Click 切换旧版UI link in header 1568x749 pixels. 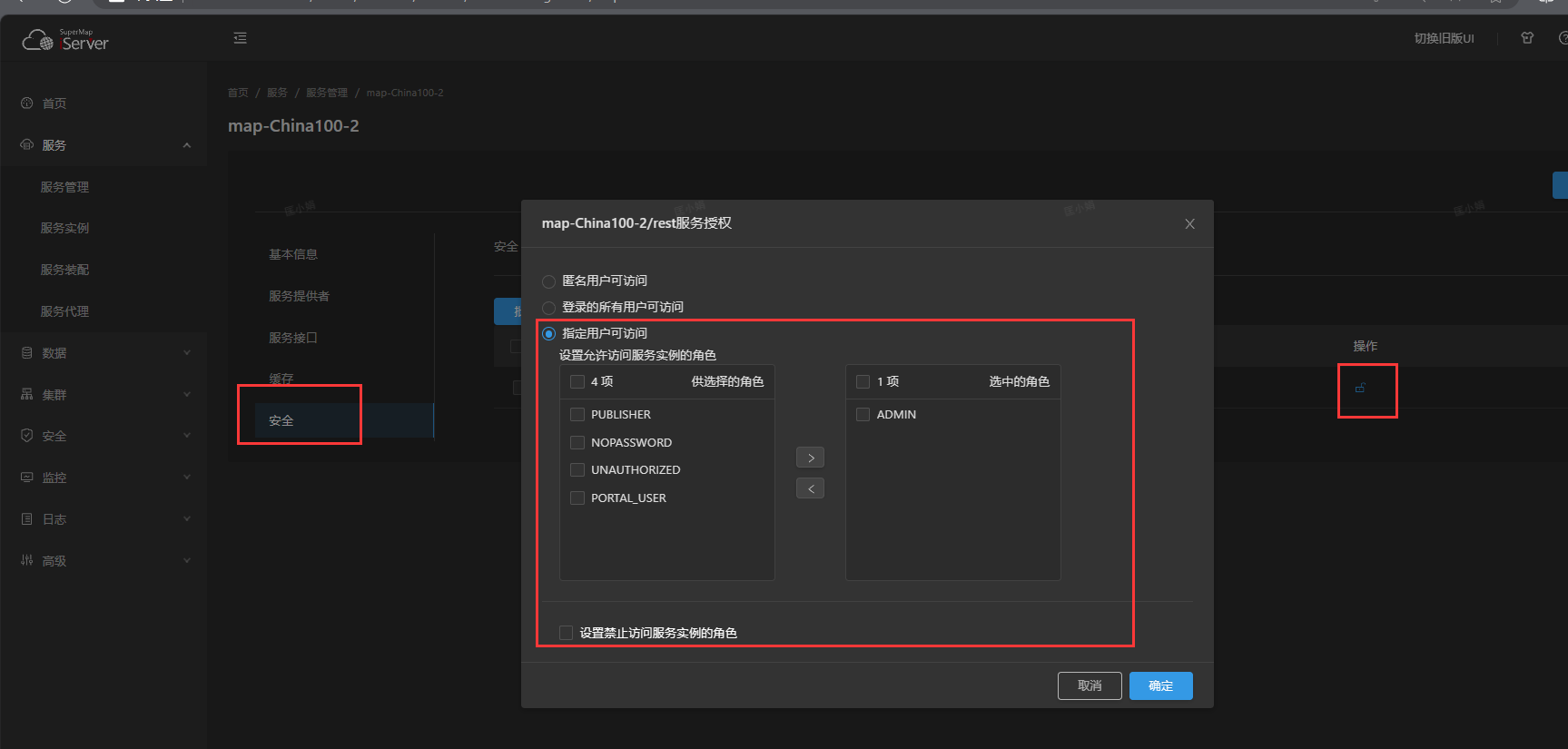pos(1444,38)
